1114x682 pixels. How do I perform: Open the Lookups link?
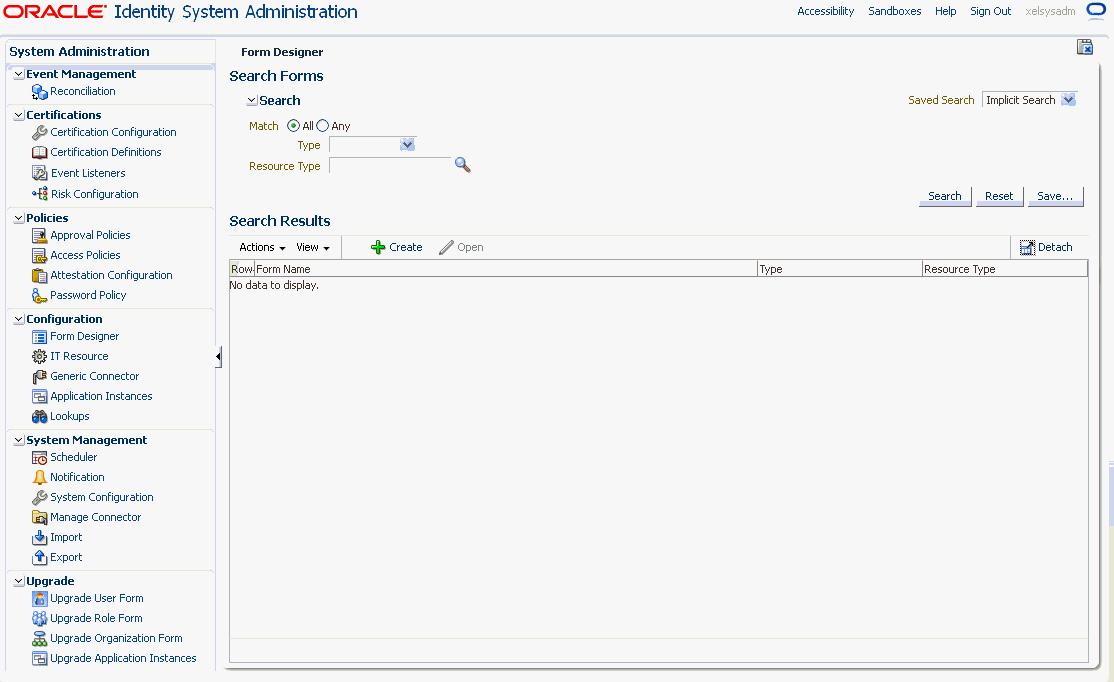pos(70,416)
